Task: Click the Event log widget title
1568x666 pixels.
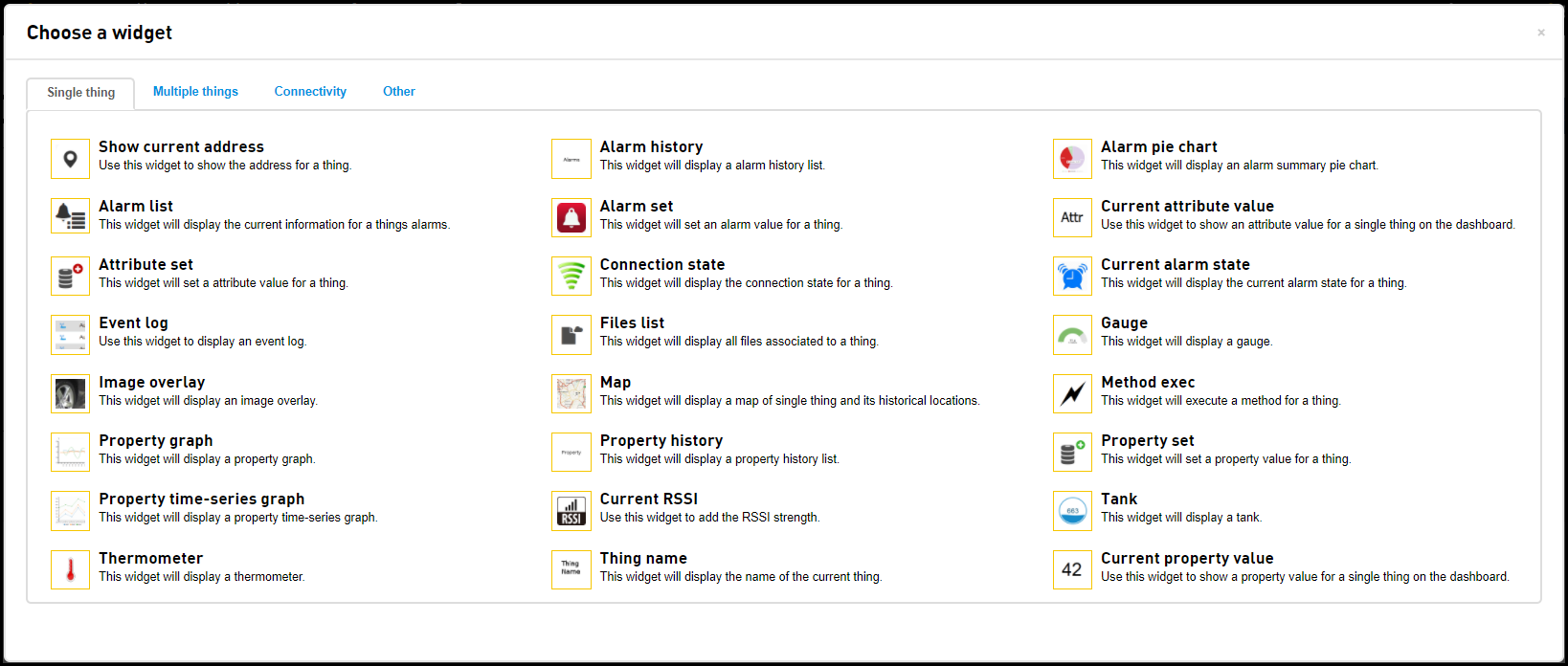Action: [133, 323]
